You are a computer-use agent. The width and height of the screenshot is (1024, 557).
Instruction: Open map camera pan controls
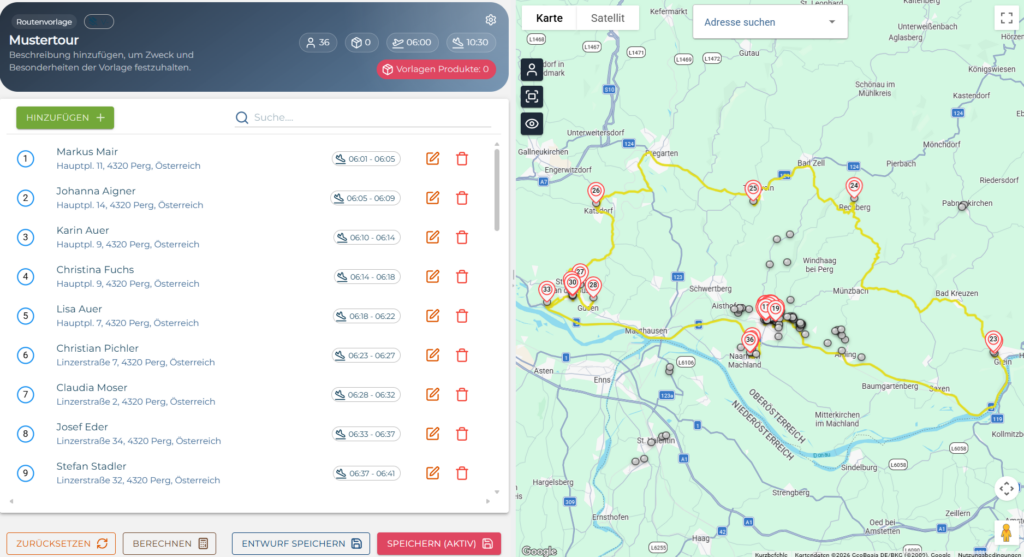point(1006,488)
